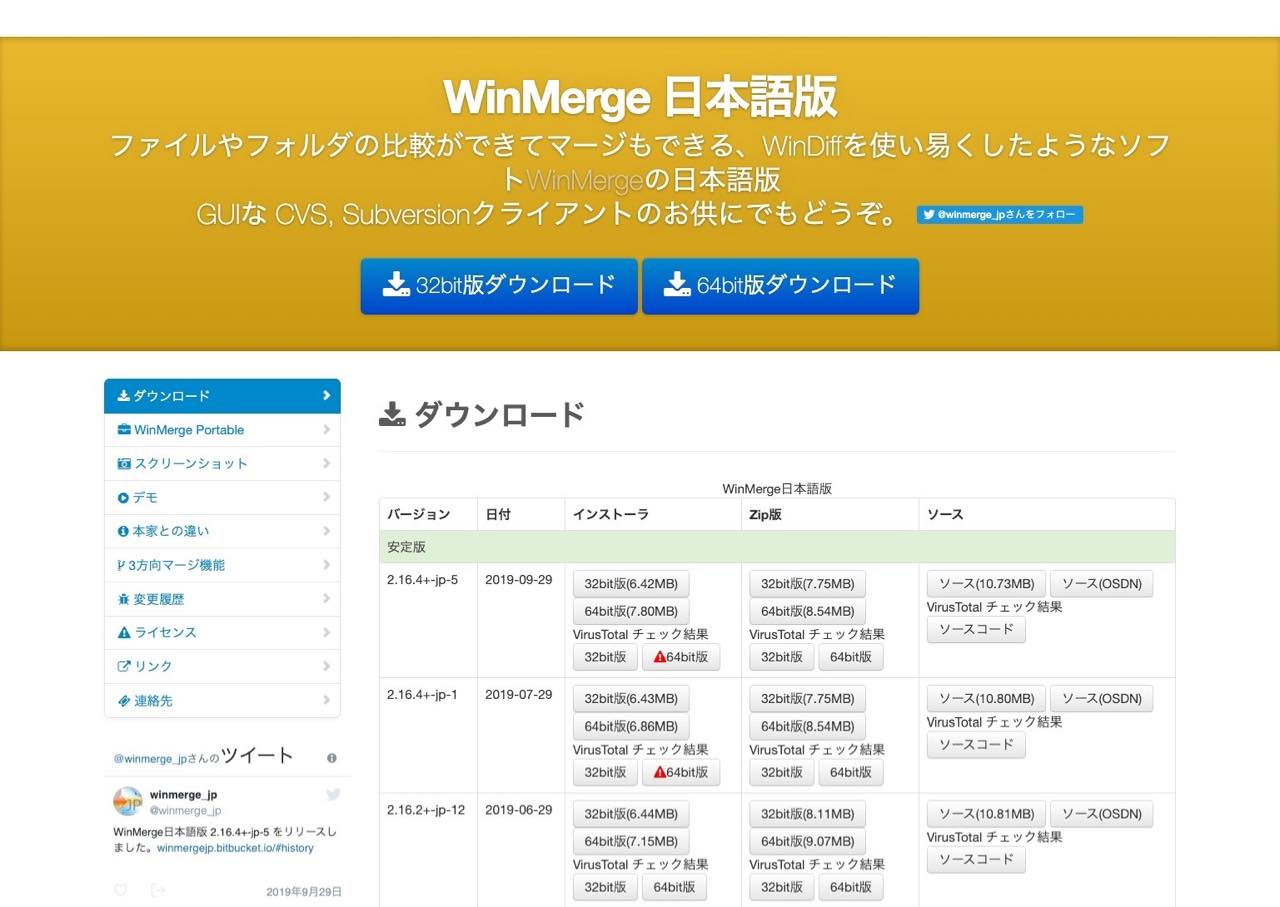Open the ダウンロード sidebar menu item
Viewport: 1280px width, 907px height.
[x=222, y=396]
